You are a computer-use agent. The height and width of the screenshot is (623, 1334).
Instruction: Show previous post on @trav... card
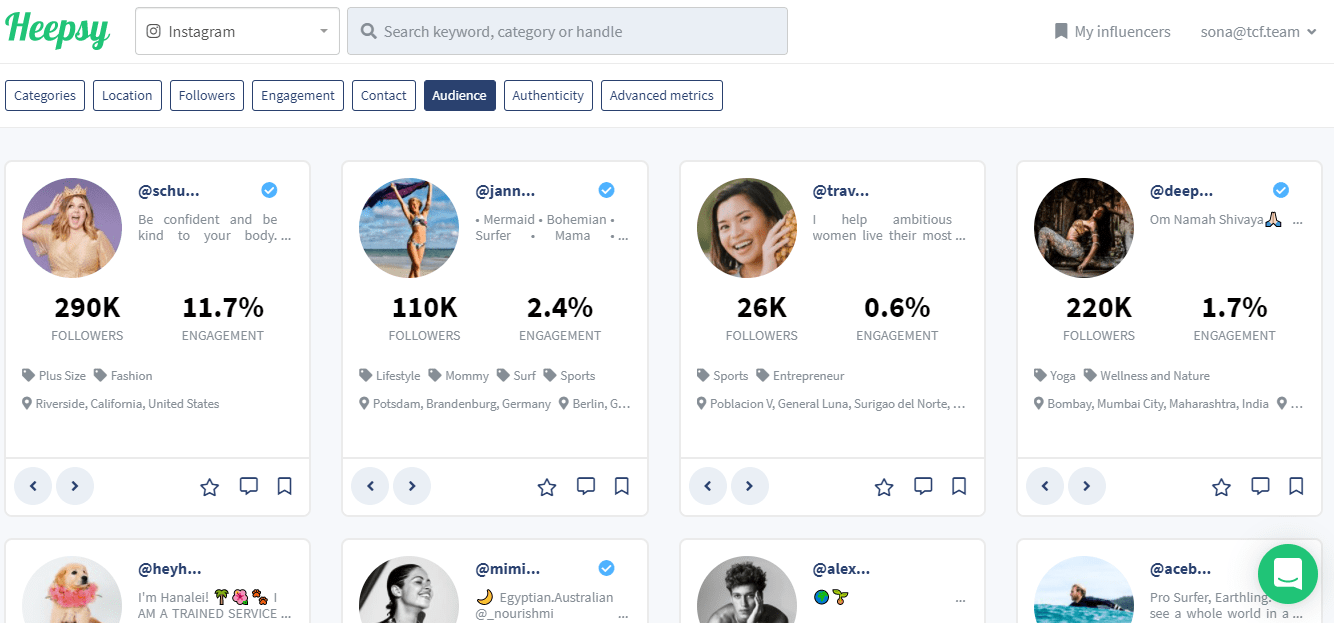(x=708, y=486)
